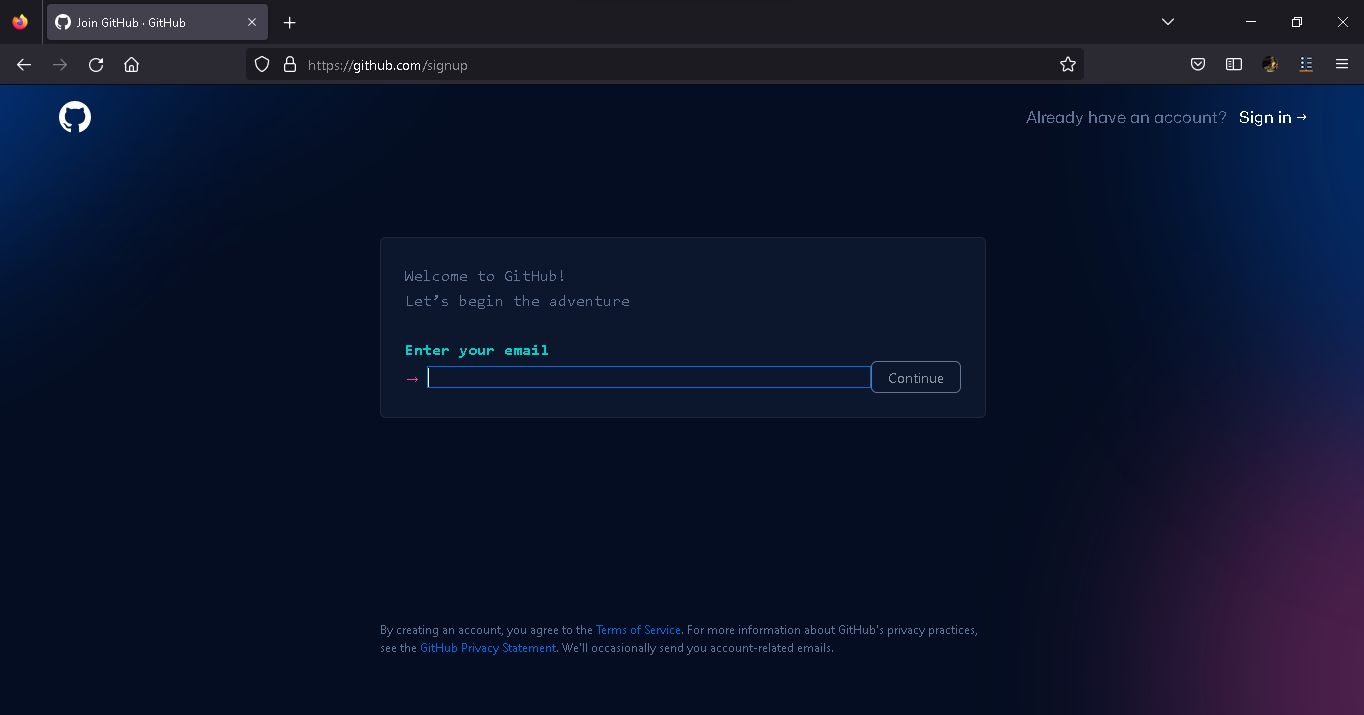This screenshot has height=715, width=1364.
Task: Bookmark this page with the star
Action: 1067,64
